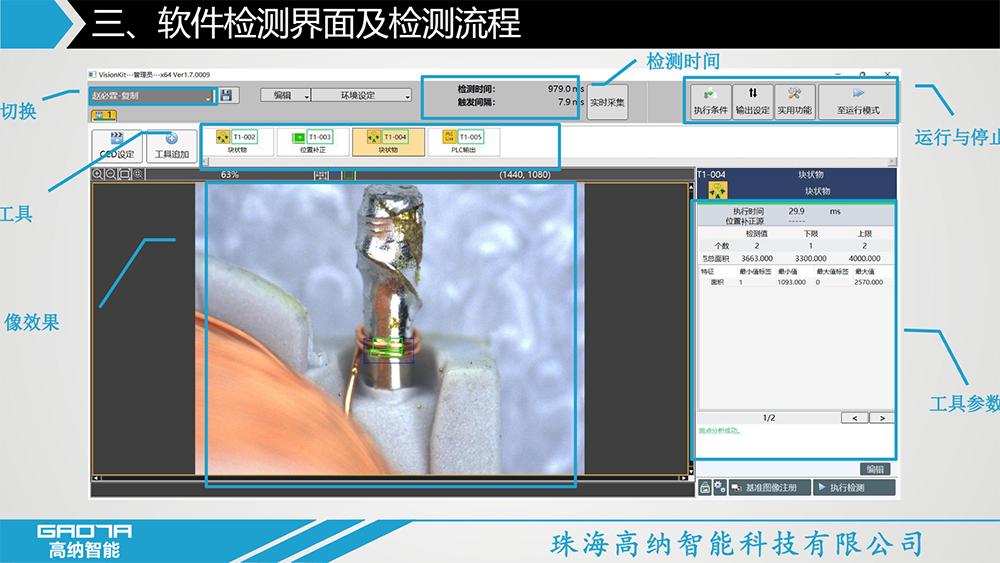This screenshot has height=563, width=1000.
Task: Select the T1-003 位置补正 tool
Action: point(312,142)
